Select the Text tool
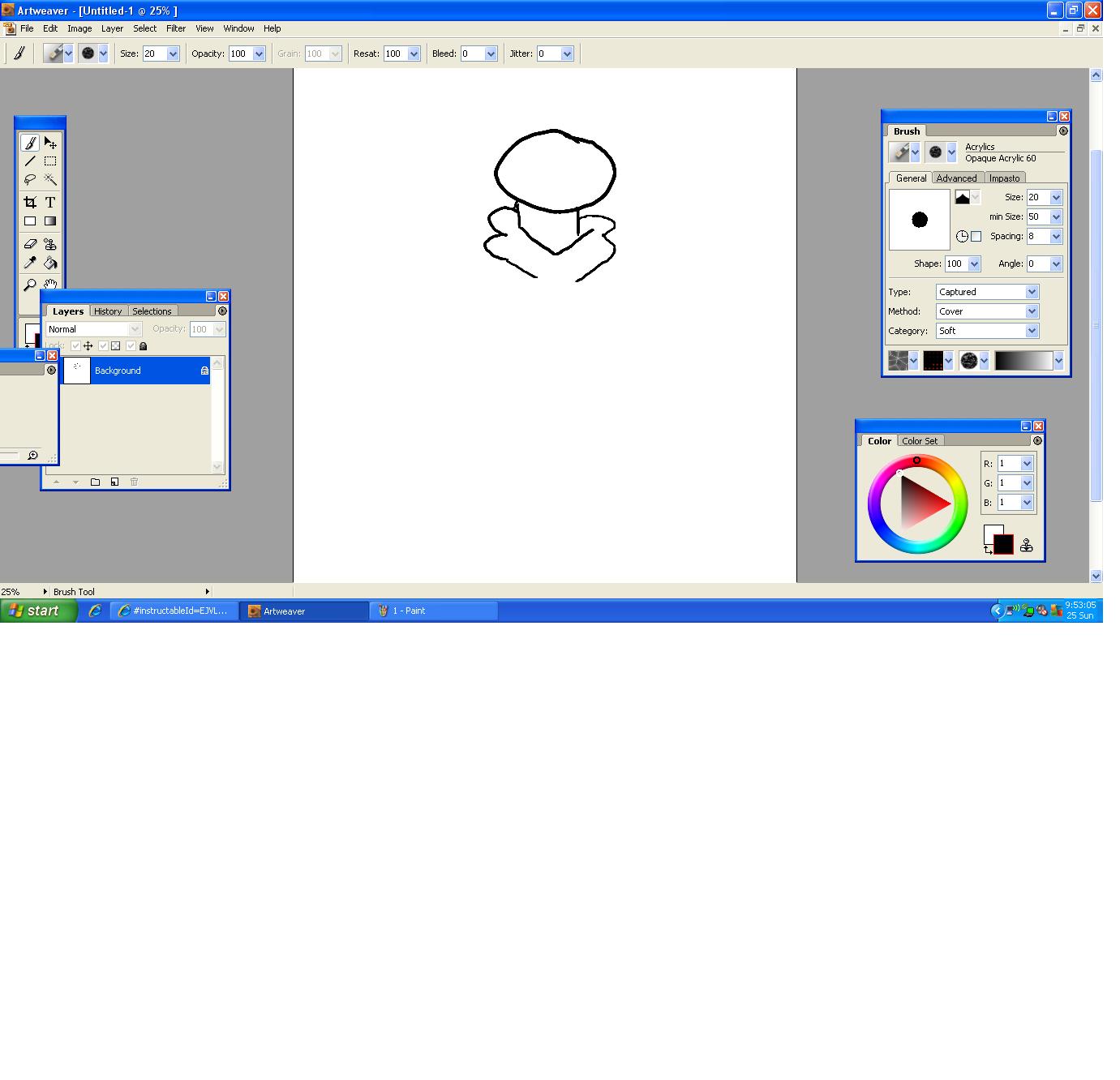 [x=50, y=202]
